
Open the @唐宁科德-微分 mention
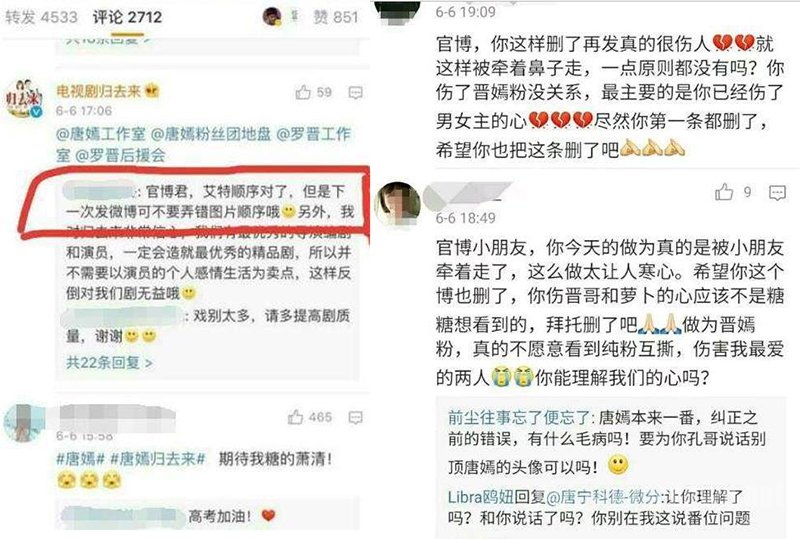603,497
